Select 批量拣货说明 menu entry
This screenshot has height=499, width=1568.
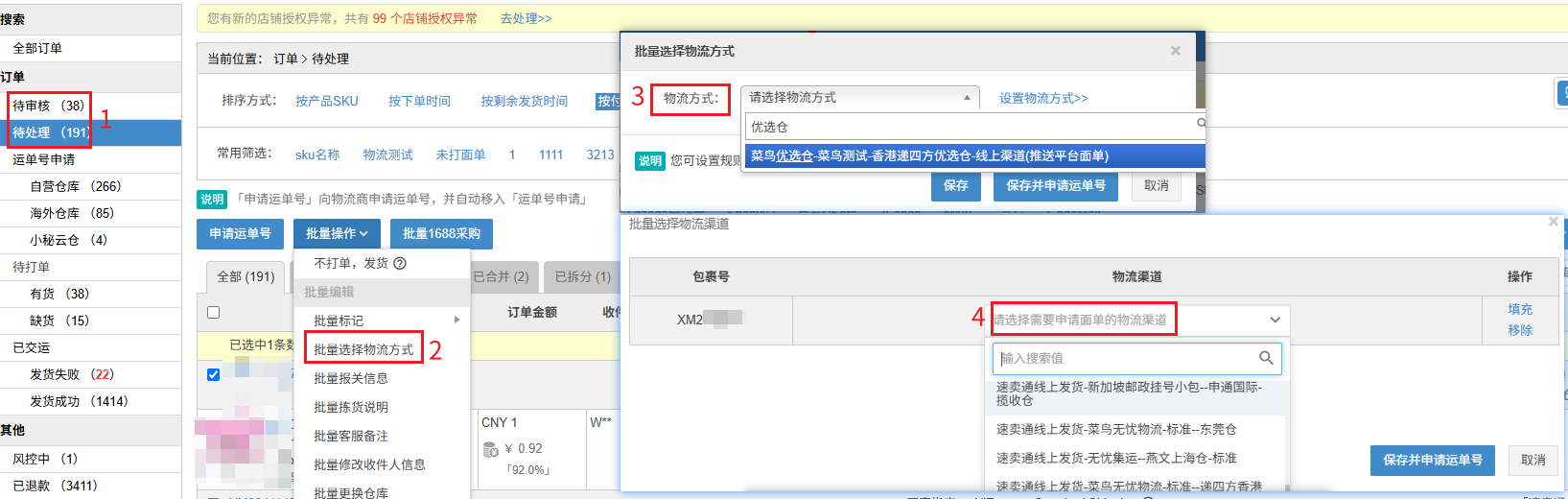[x=351, y=407]
